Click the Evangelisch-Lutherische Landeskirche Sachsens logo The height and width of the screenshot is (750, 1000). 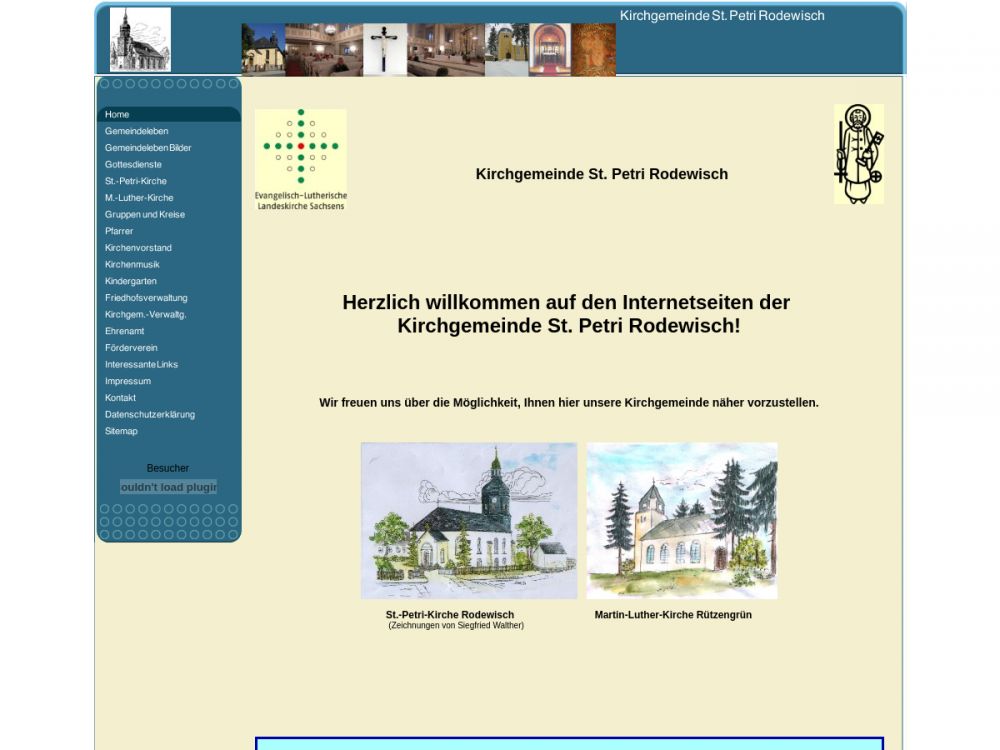(x=300, y=159)
